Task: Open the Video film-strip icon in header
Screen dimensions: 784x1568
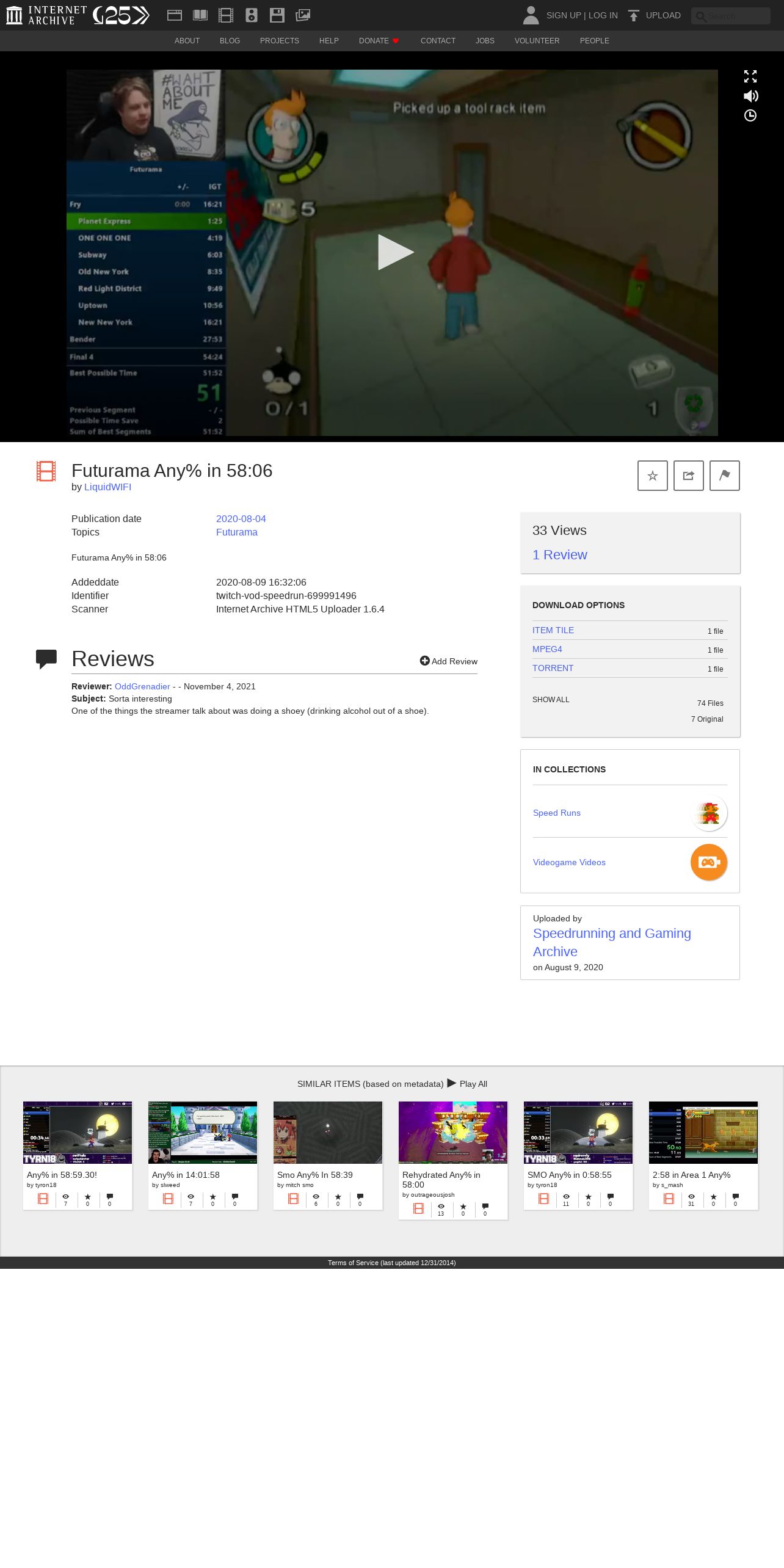Action: (226, 15)
